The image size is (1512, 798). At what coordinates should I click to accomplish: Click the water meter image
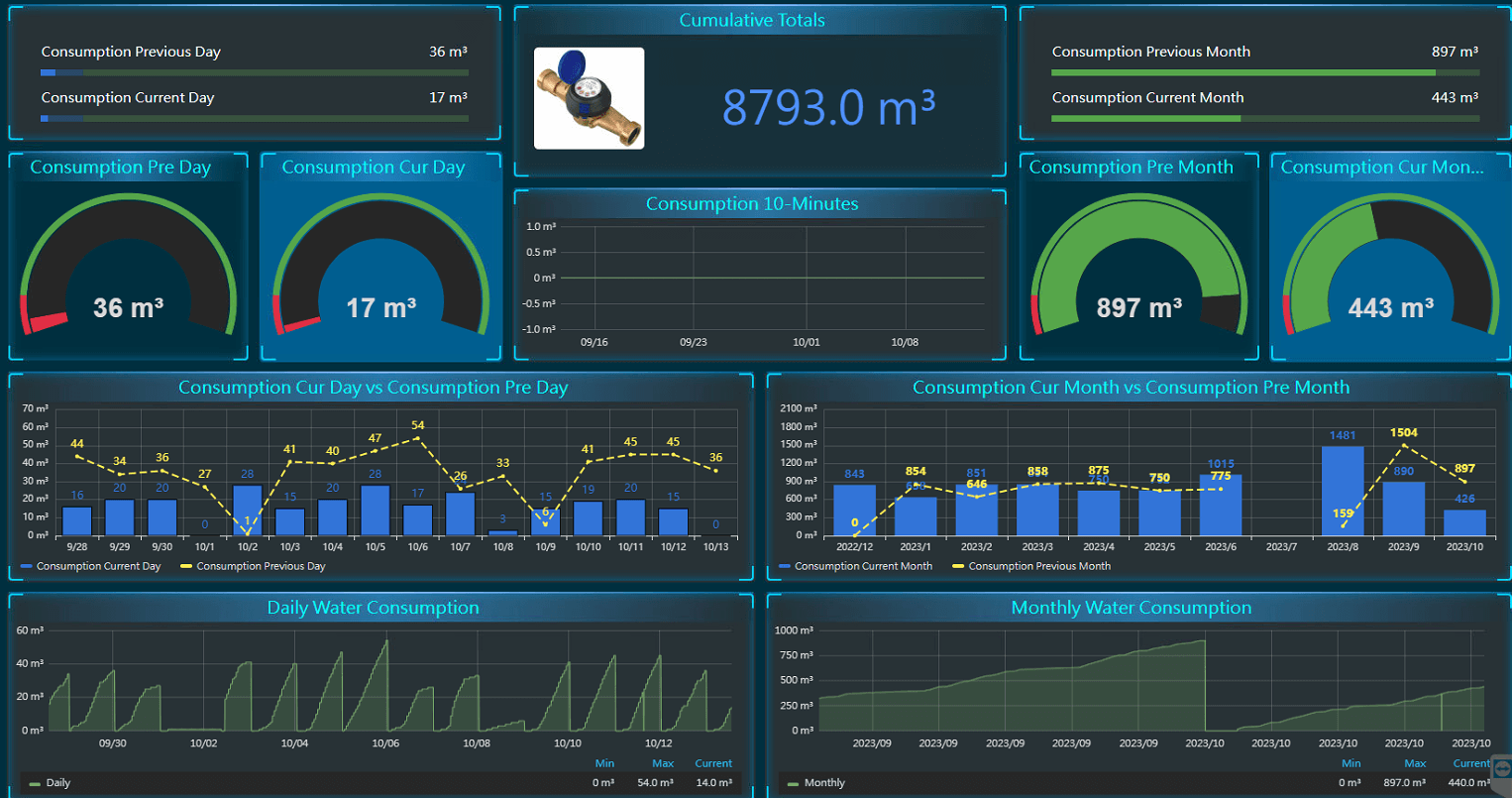point(589,98)
